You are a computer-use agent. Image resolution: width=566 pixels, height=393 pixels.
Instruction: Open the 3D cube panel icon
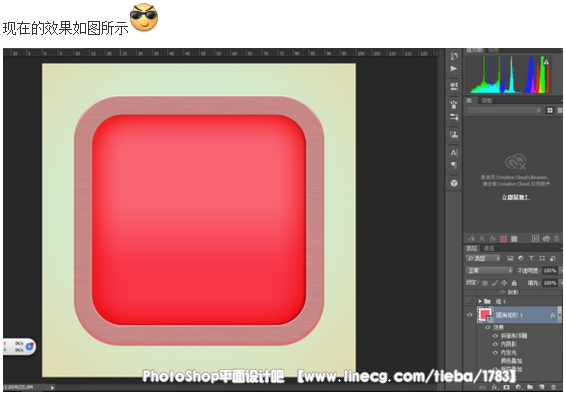(454, 183)
